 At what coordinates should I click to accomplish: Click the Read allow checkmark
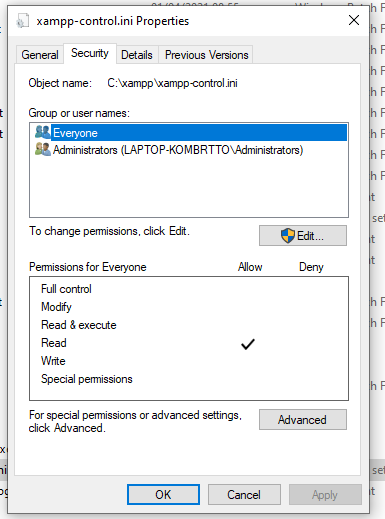[x=248, y=344]
